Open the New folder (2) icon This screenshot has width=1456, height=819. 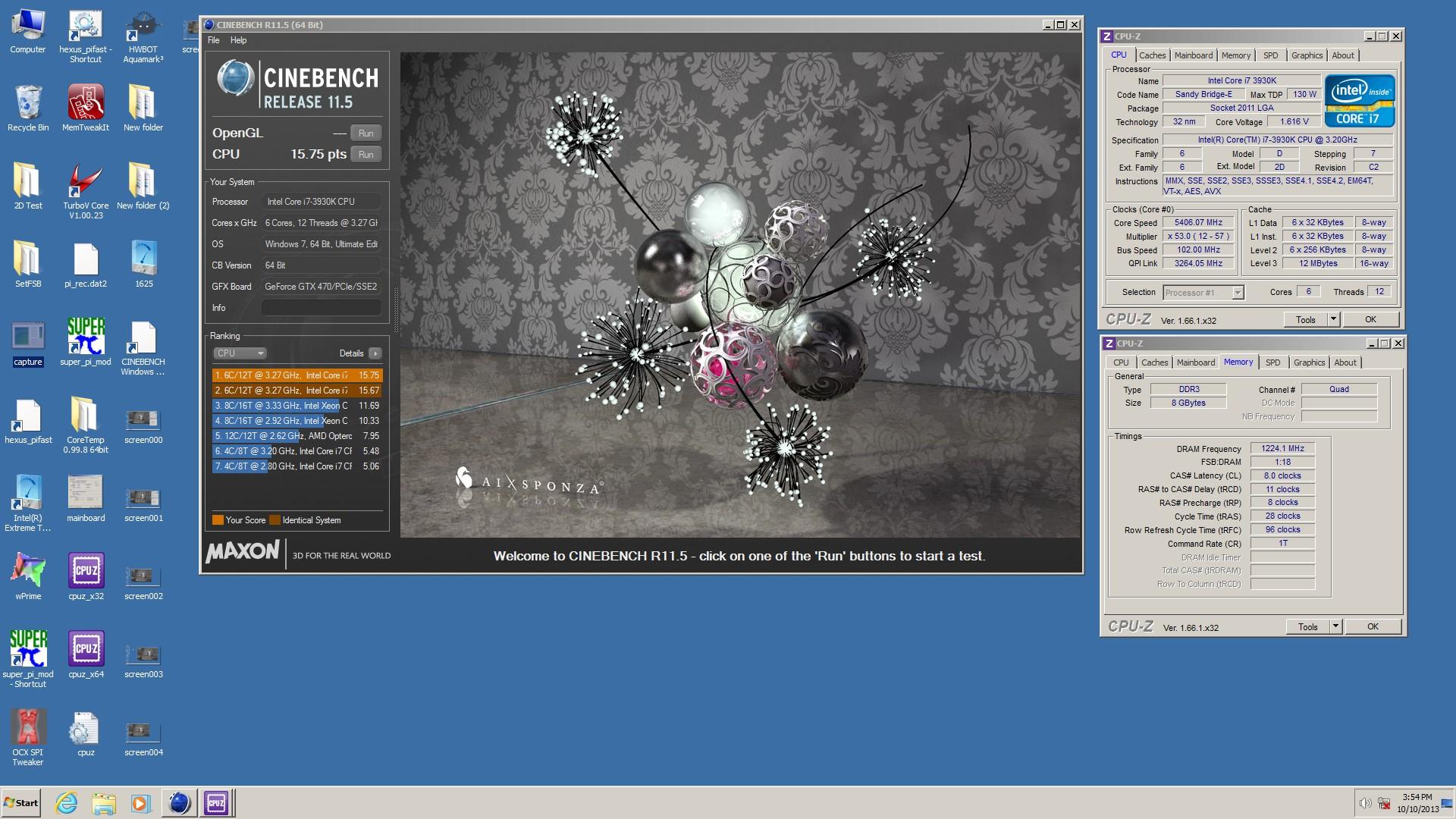click(143, 187)
